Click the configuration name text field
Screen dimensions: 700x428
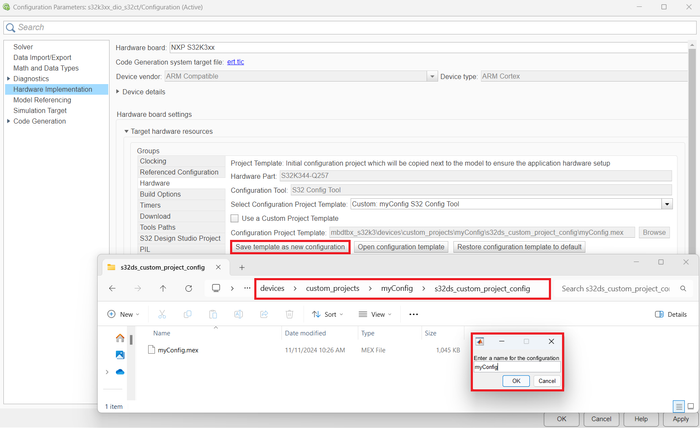[x=517, y=367]
